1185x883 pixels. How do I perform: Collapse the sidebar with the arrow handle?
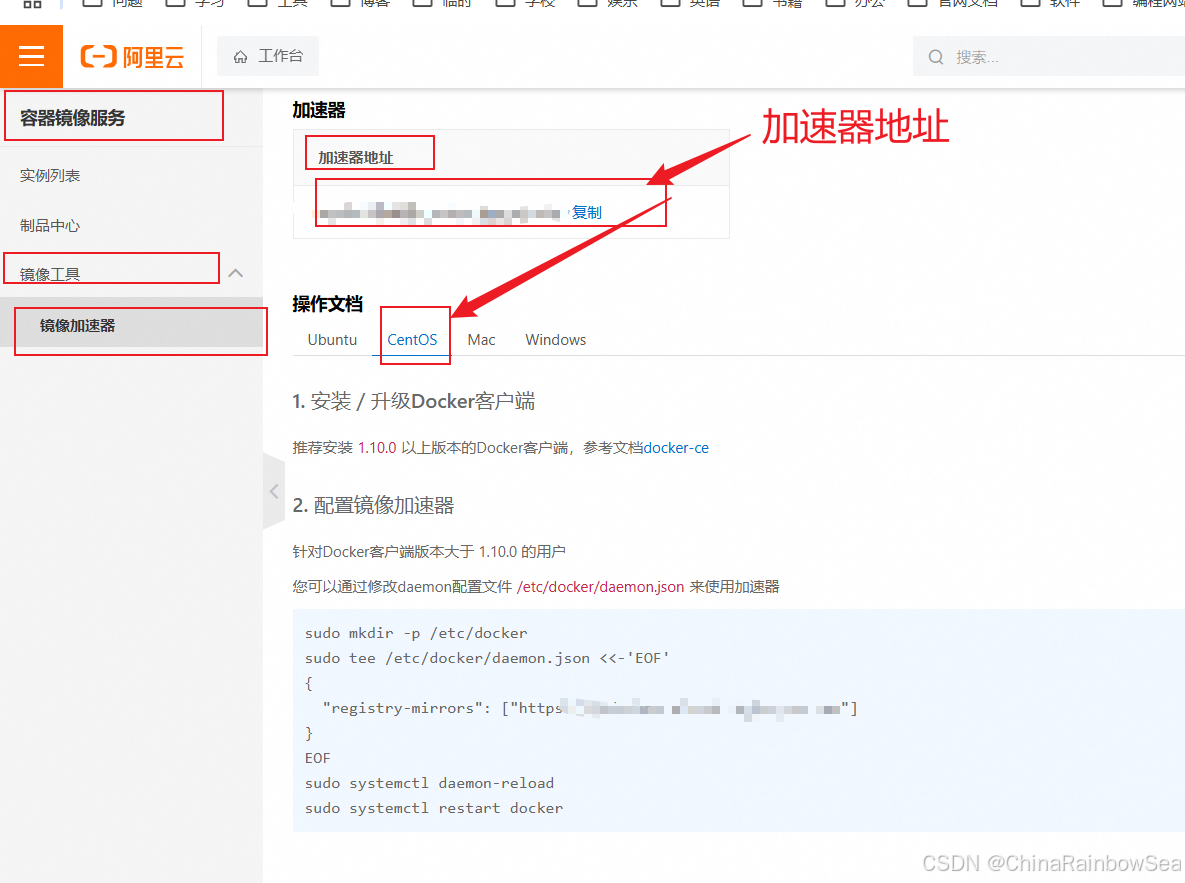coord(274,491)
